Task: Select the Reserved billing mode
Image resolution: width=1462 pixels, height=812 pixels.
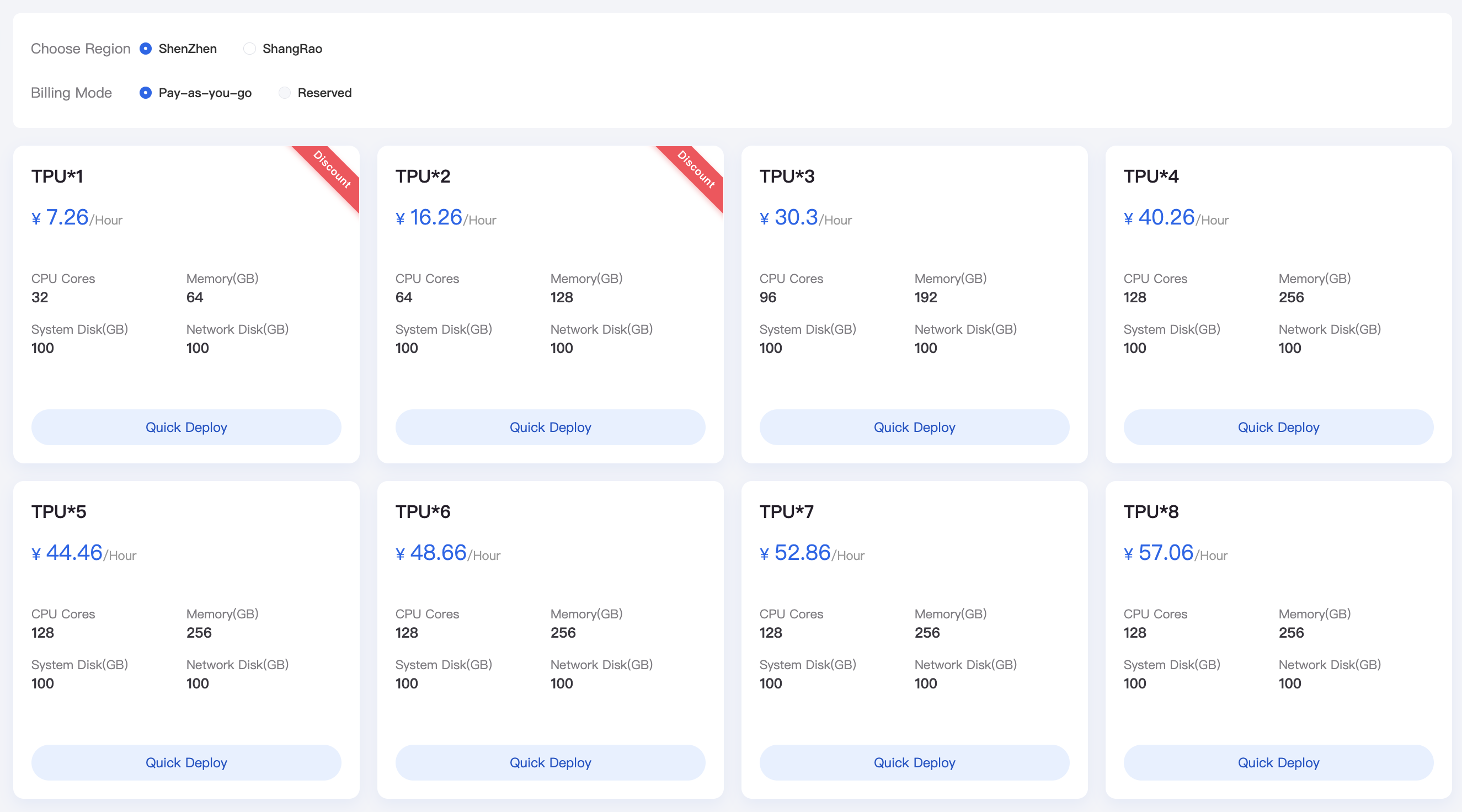Action: tap(285, 93)
